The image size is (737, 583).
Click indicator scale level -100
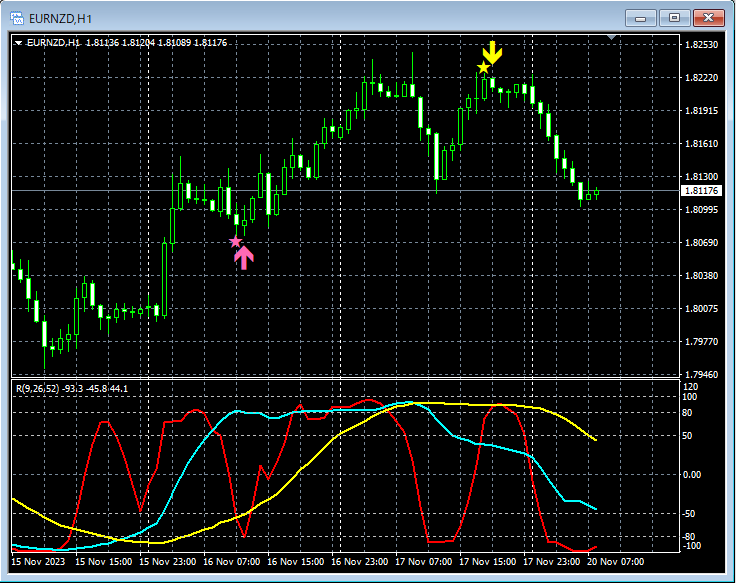(x=691, y=546)
